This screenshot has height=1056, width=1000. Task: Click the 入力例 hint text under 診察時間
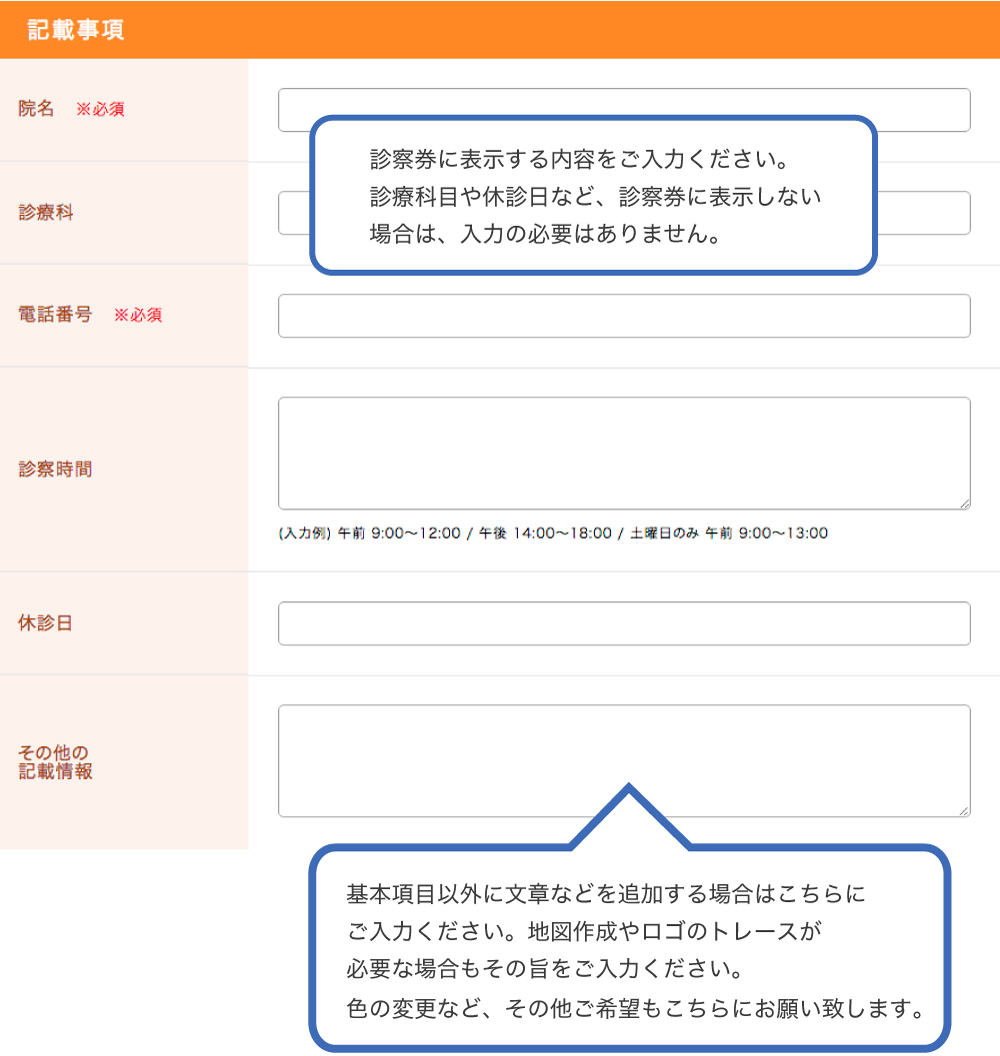pyautogui.click(x=553, y=533)
